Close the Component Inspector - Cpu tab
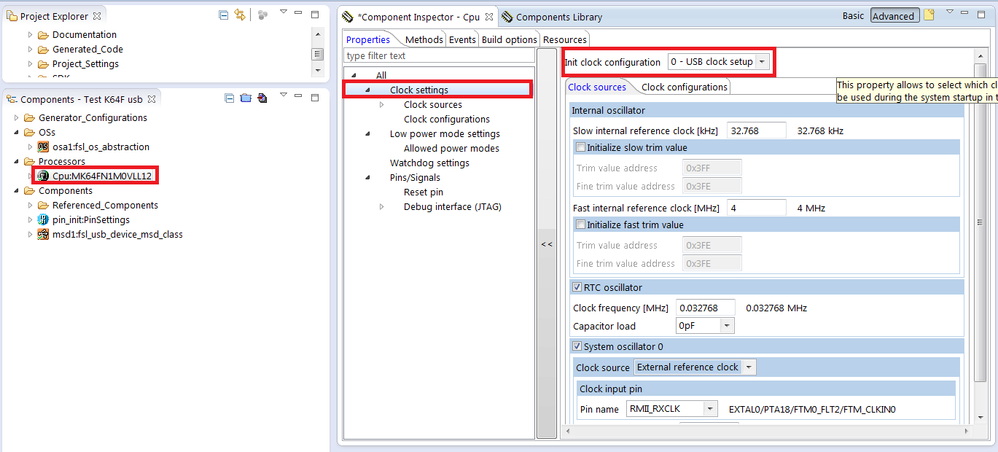Viewport: 998px width, 452px height. (489, 17)
